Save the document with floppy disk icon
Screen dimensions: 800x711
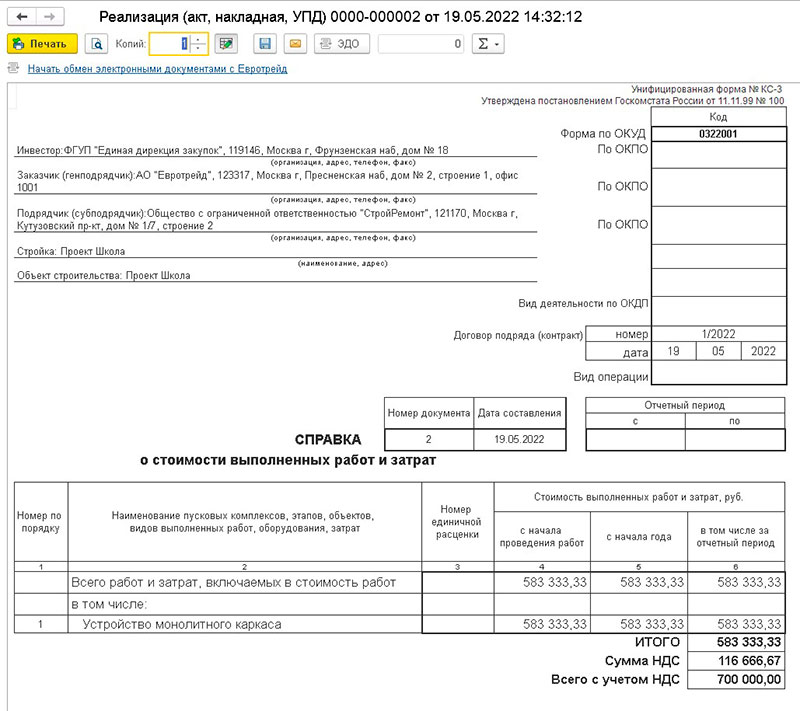pyautogui.click(x=264, y=44)
